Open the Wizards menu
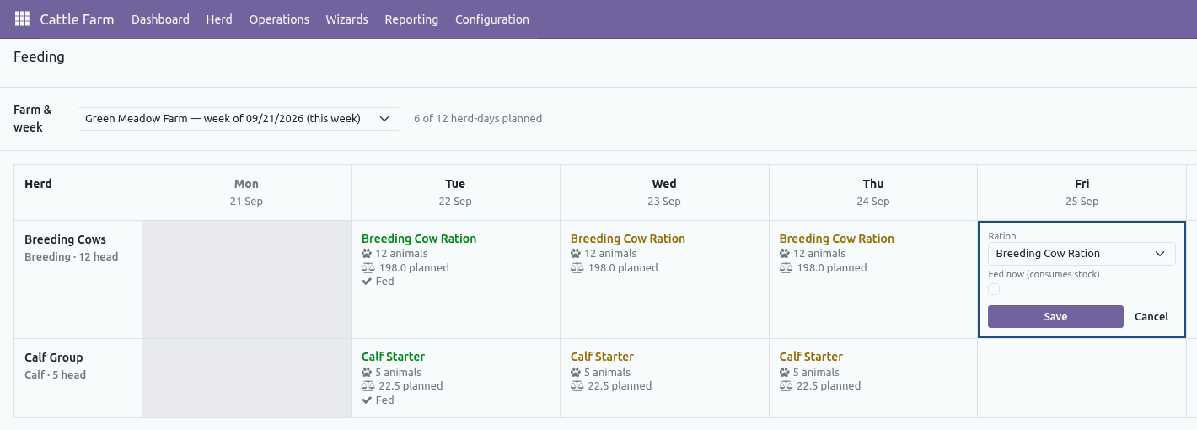Screen dimensions: 1197x430 point(347,19)
